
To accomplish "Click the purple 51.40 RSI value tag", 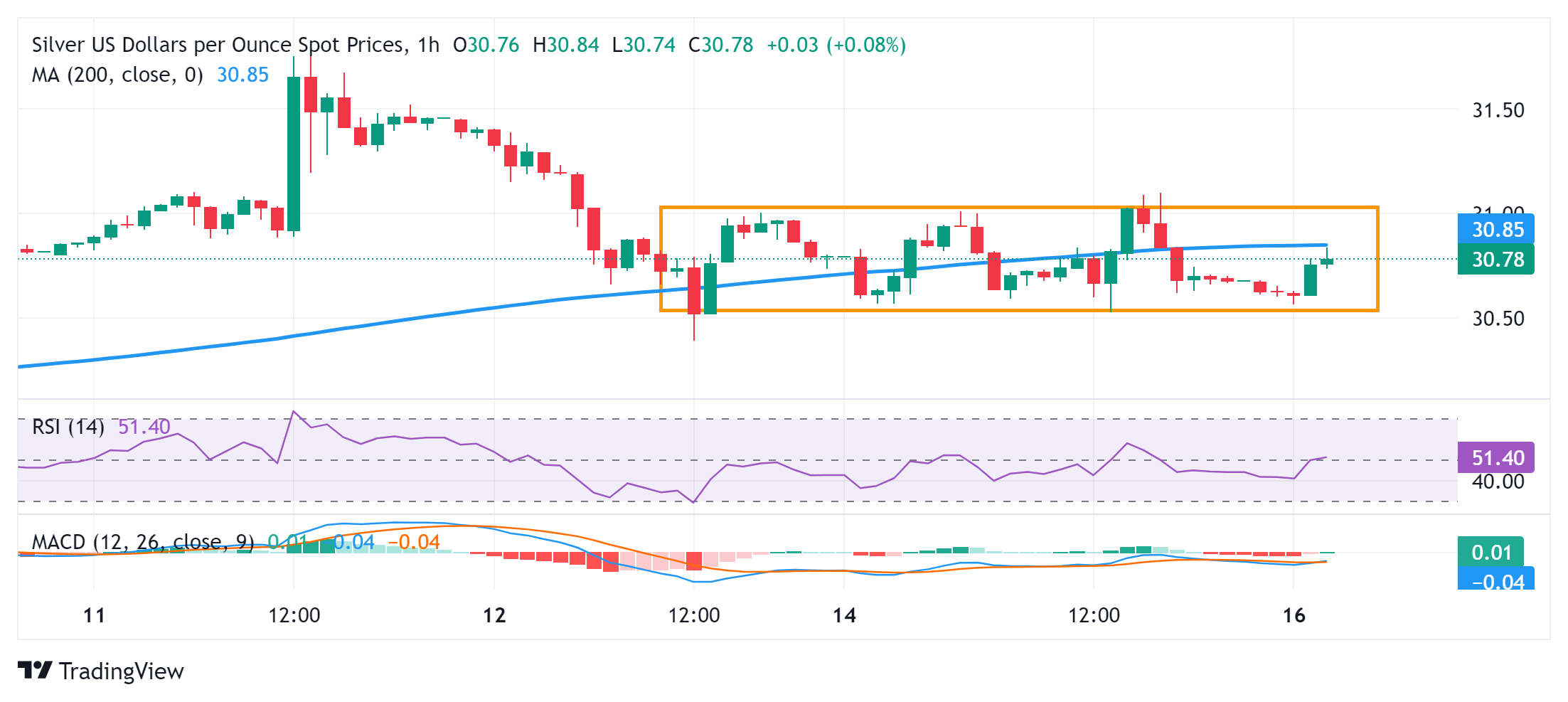I will coord(1496,457).
